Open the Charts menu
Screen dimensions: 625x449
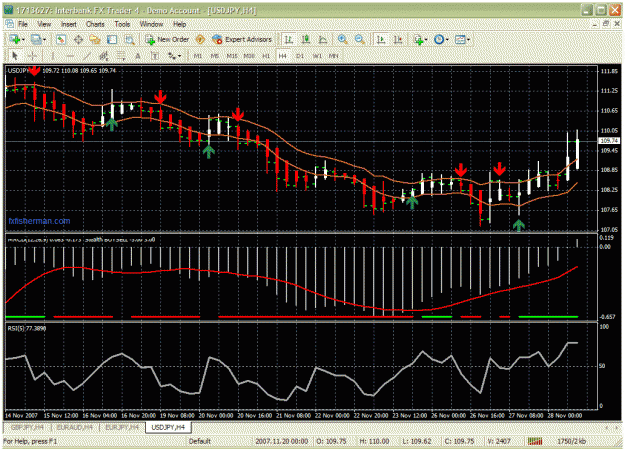(95, 24)
